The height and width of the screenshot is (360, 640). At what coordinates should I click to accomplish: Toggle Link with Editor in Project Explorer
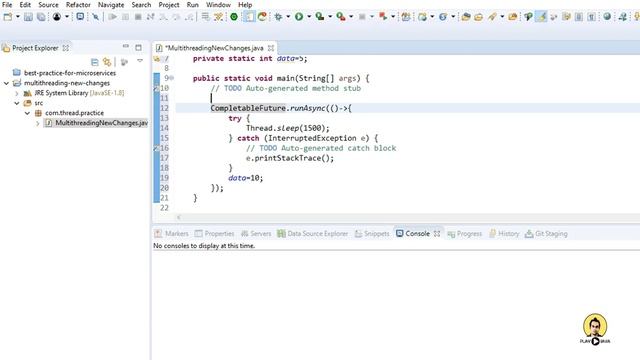(x=107, y=62)
